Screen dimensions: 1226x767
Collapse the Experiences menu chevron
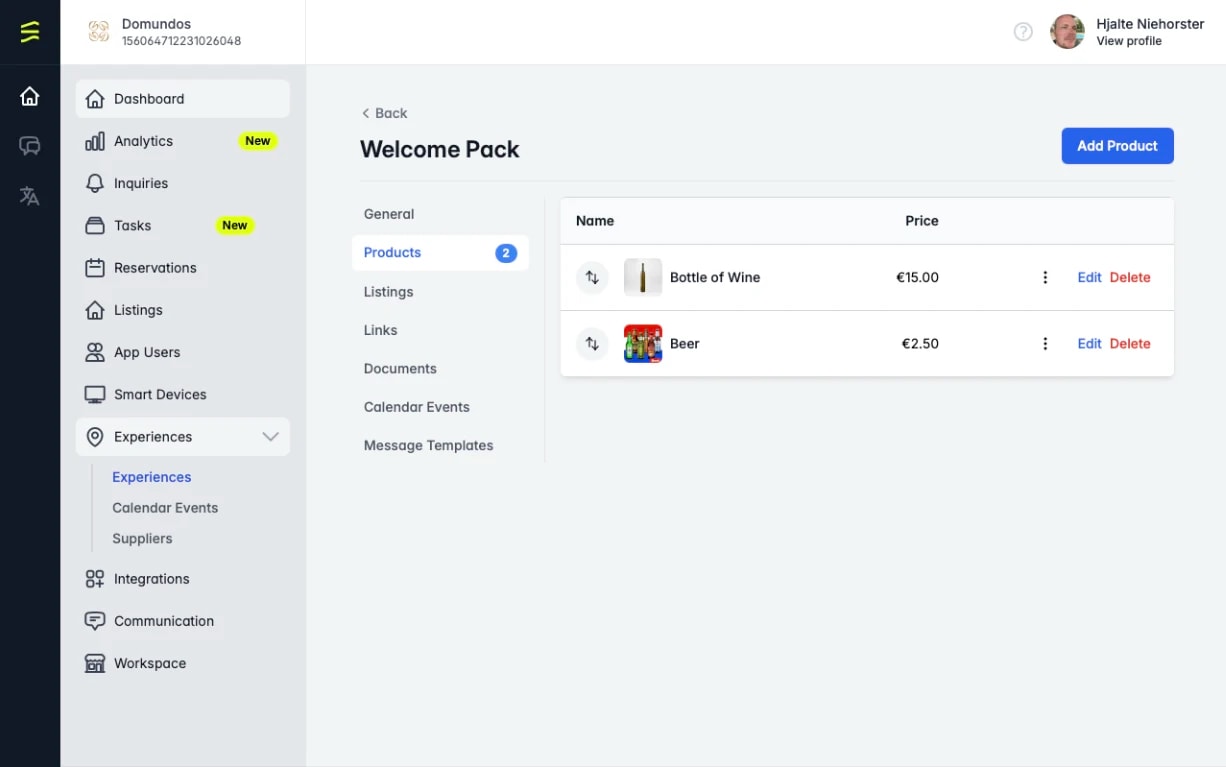click(270, 437)
